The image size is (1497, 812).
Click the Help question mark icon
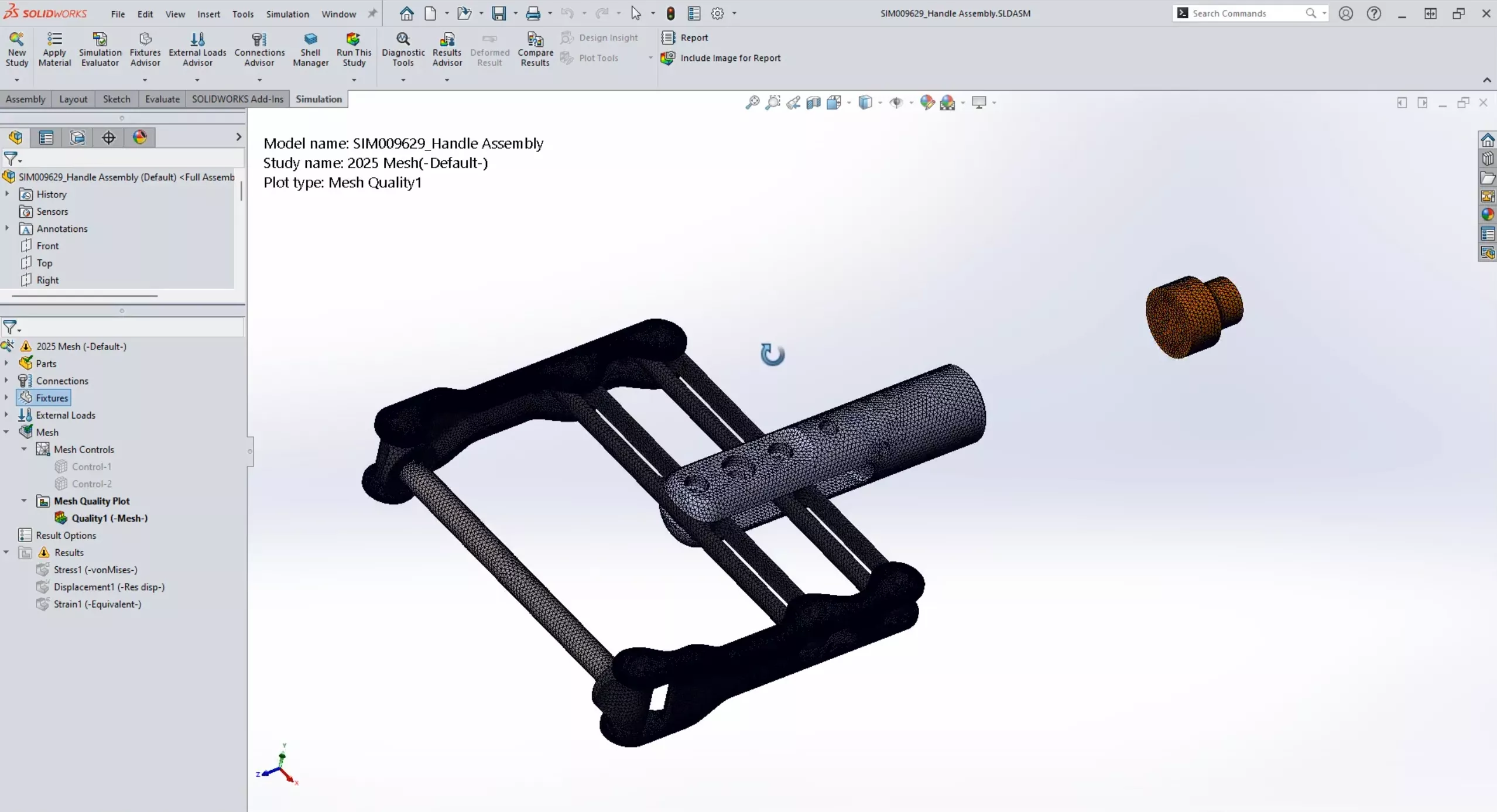click(1373, 13)
